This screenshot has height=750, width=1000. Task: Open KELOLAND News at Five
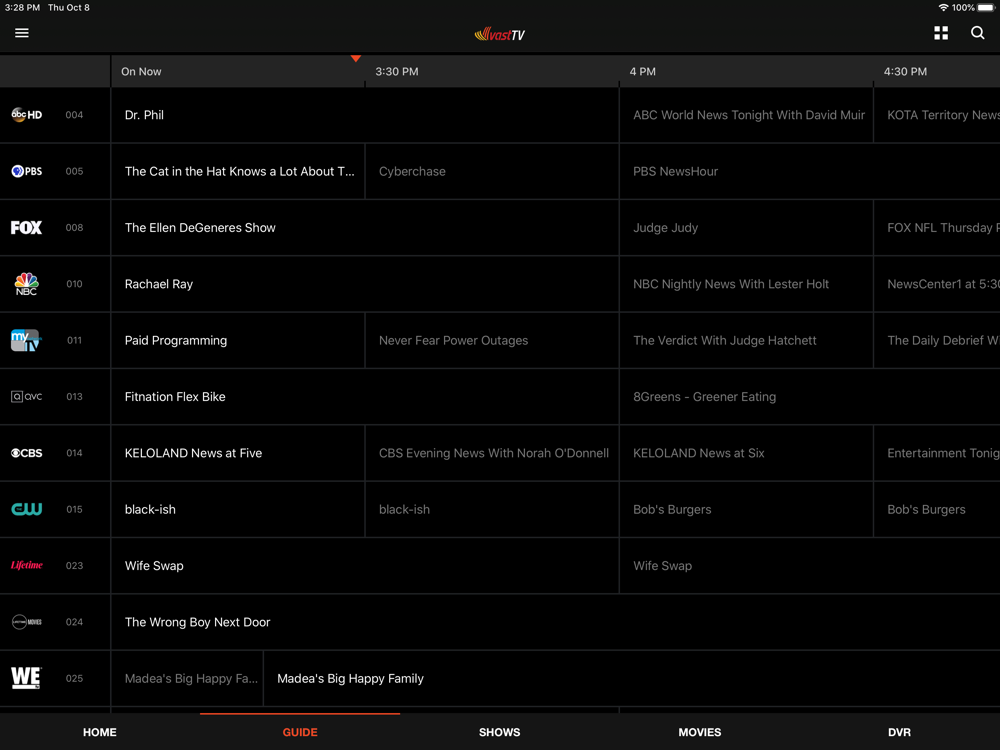238,453
